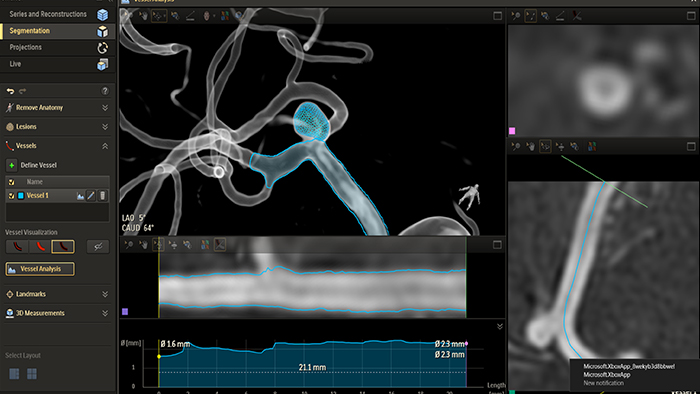700x394 pixels.
Task: Select the zoom tool in the straightened vessel view toolbar
Action: click(x=129, y=245)
